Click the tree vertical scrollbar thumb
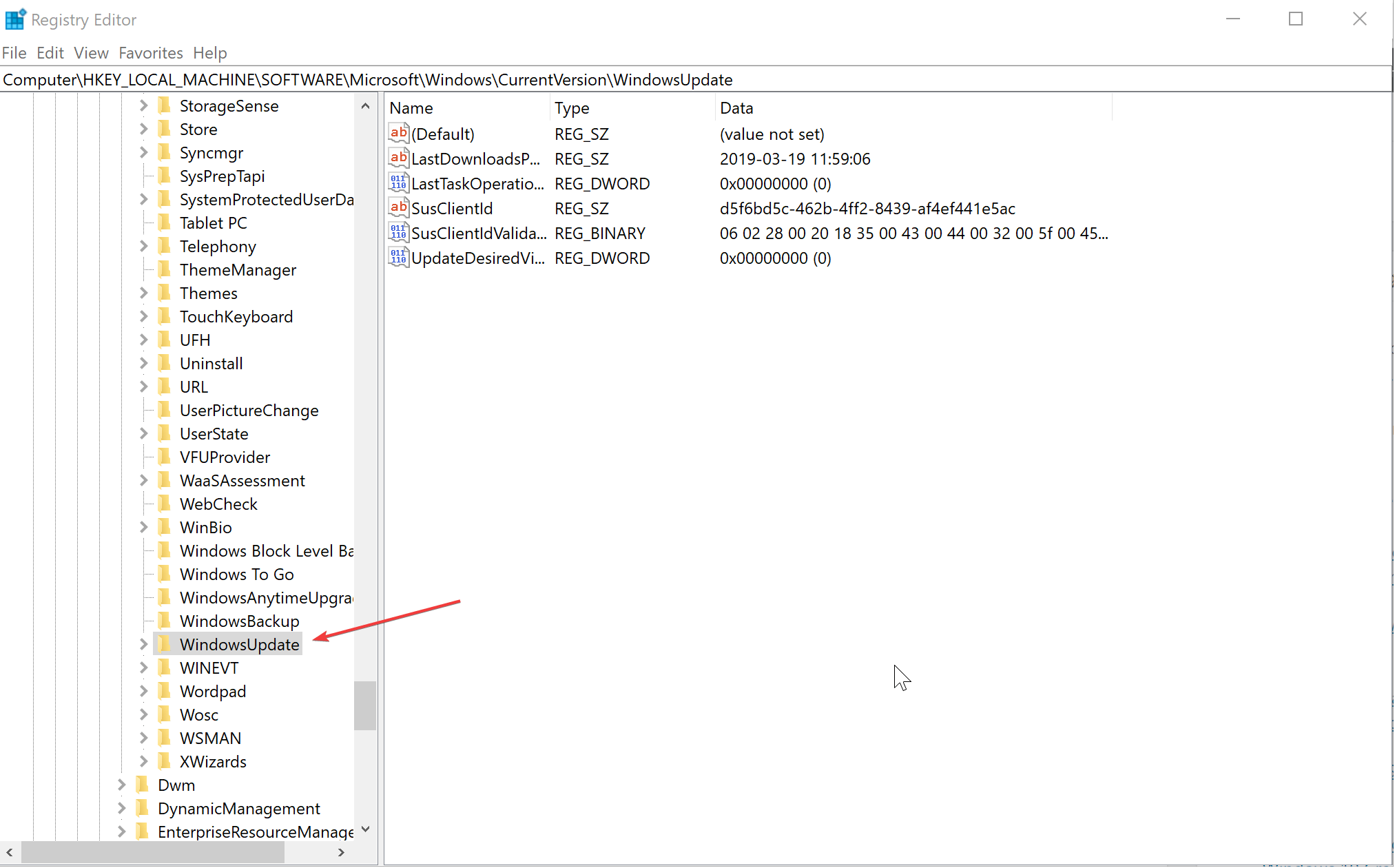 coord(365,705)
